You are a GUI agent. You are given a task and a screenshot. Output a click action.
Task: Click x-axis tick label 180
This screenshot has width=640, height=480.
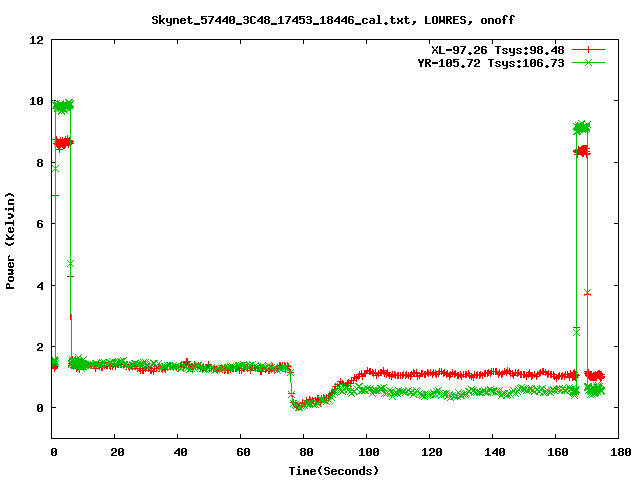pyautogui.click(x=618, y=452)
